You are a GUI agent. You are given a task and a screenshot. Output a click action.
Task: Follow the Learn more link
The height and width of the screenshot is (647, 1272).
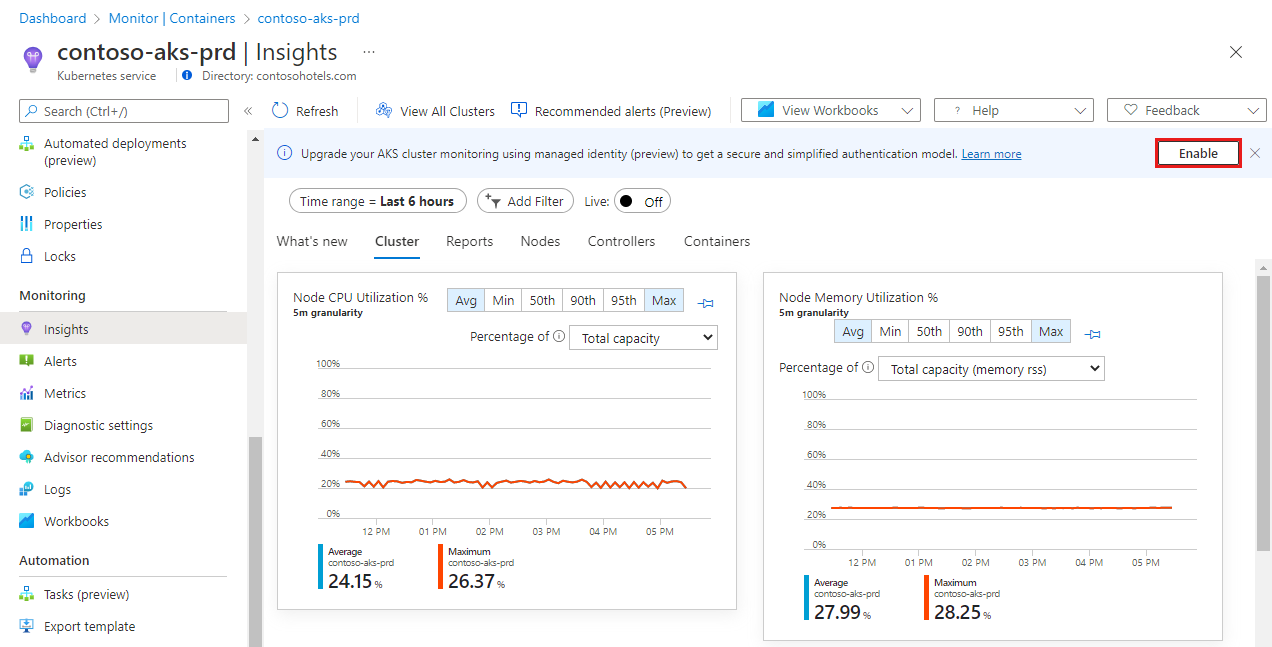(991, 154)
